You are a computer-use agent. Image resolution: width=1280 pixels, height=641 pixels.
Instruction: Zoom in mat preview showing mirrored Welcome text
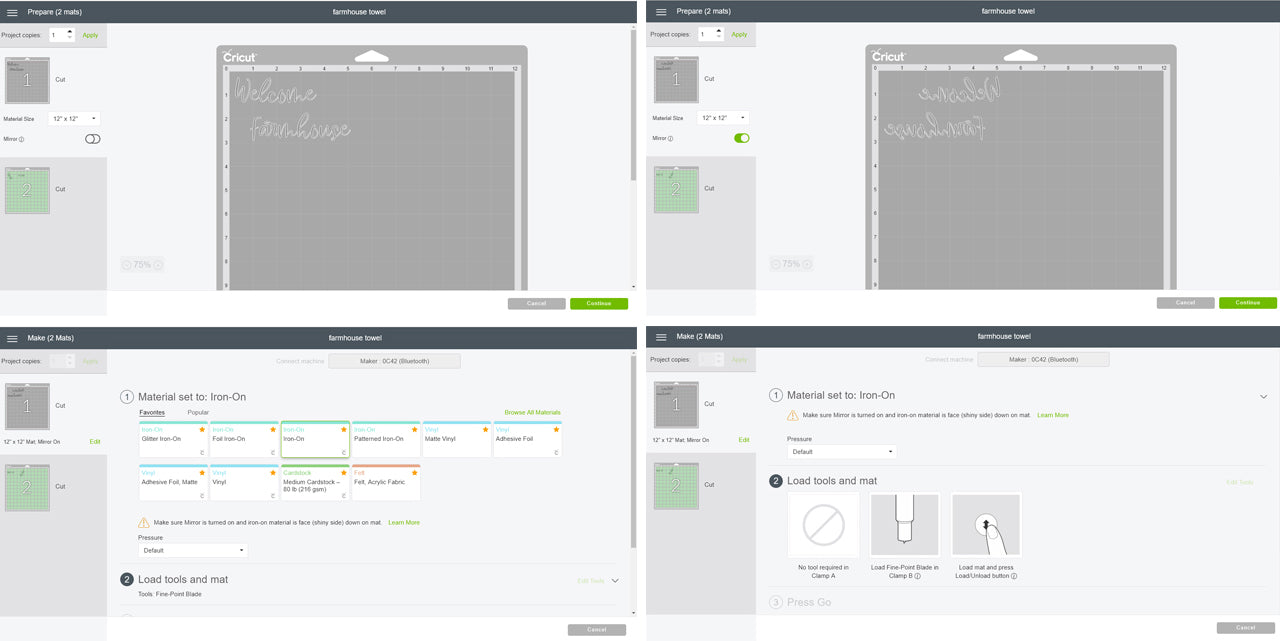tap(807, 264)
